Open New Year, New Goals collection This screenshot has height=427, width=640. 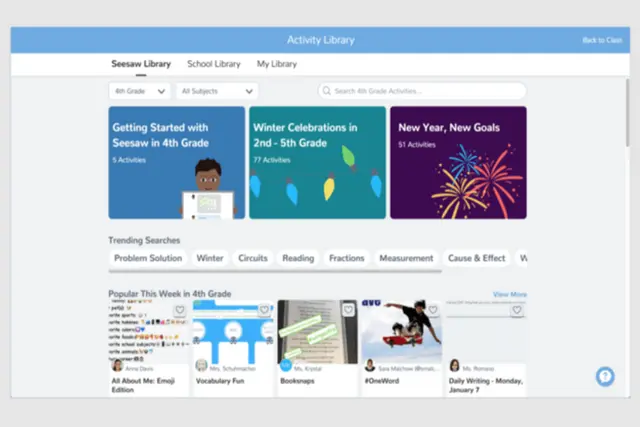[458, 162]
